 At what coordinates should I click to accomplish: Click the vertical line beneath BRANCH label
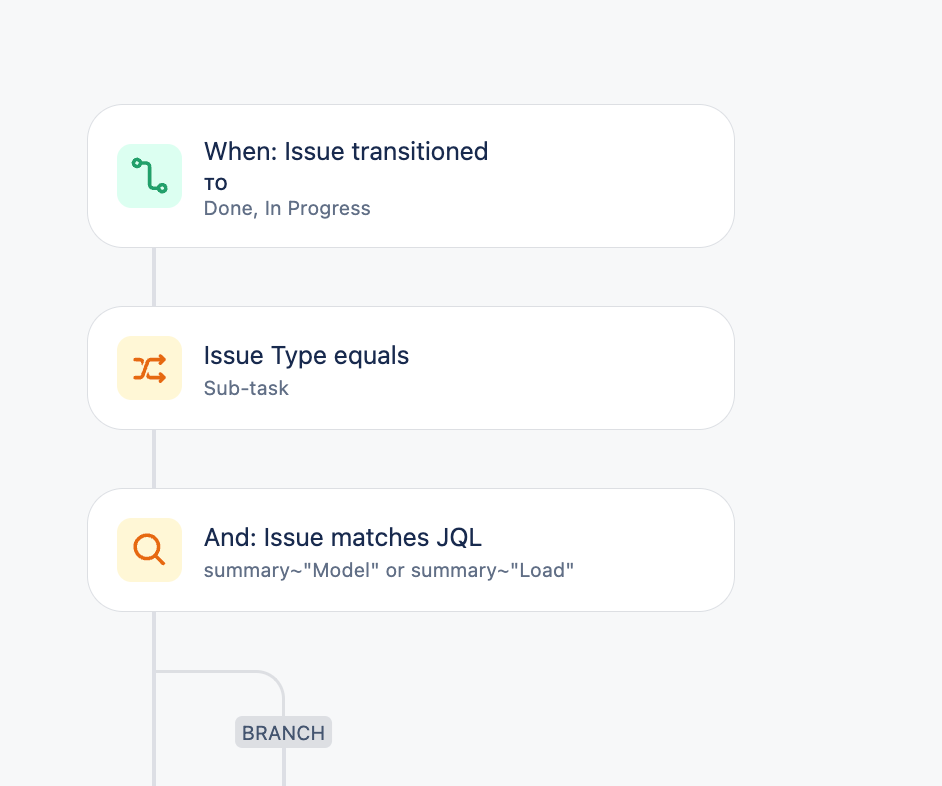click(x=284, y=768)
